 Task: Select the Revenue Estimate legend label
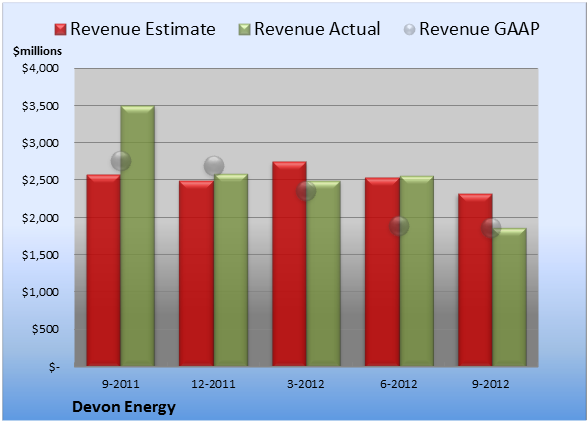(x=143, y=29)
